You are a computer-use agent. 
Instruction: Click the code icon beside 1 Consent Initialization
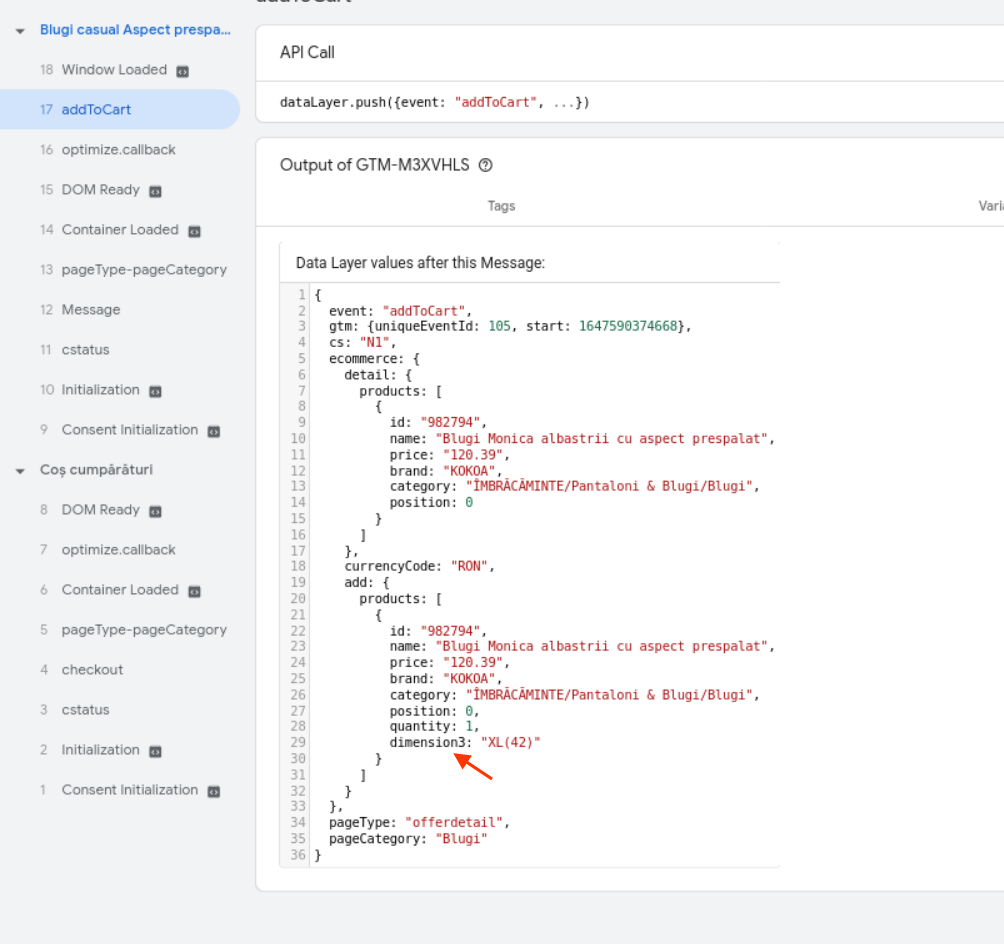pos(213,792)
